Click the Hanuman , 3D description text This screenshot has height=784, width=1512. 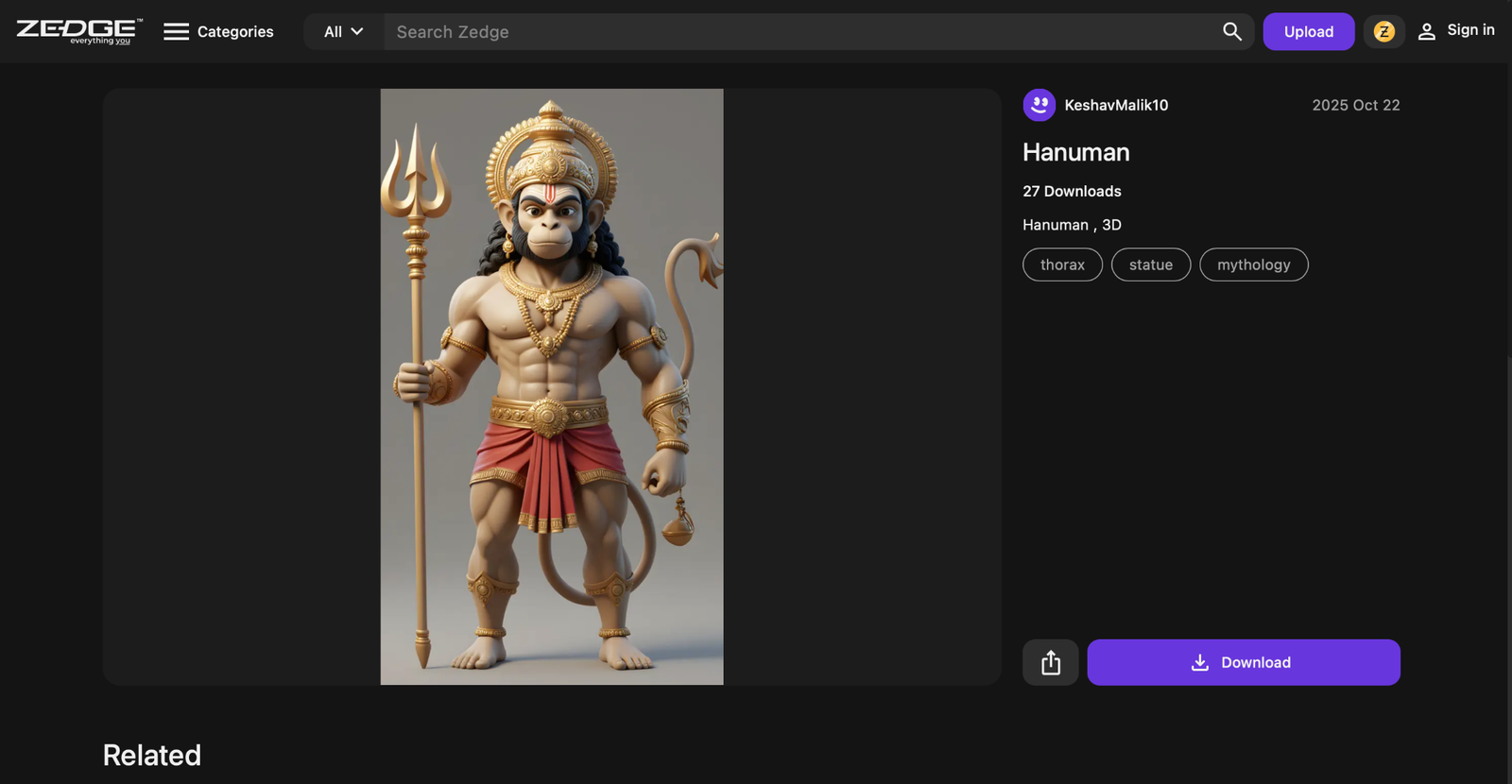(1072, 225)
